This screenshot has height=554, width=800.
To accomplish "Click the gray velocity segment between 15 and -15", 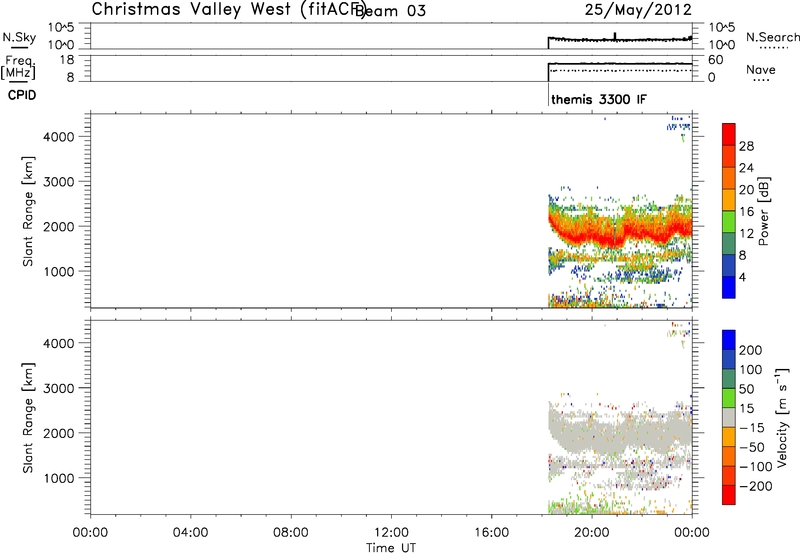I will [729, 418].
